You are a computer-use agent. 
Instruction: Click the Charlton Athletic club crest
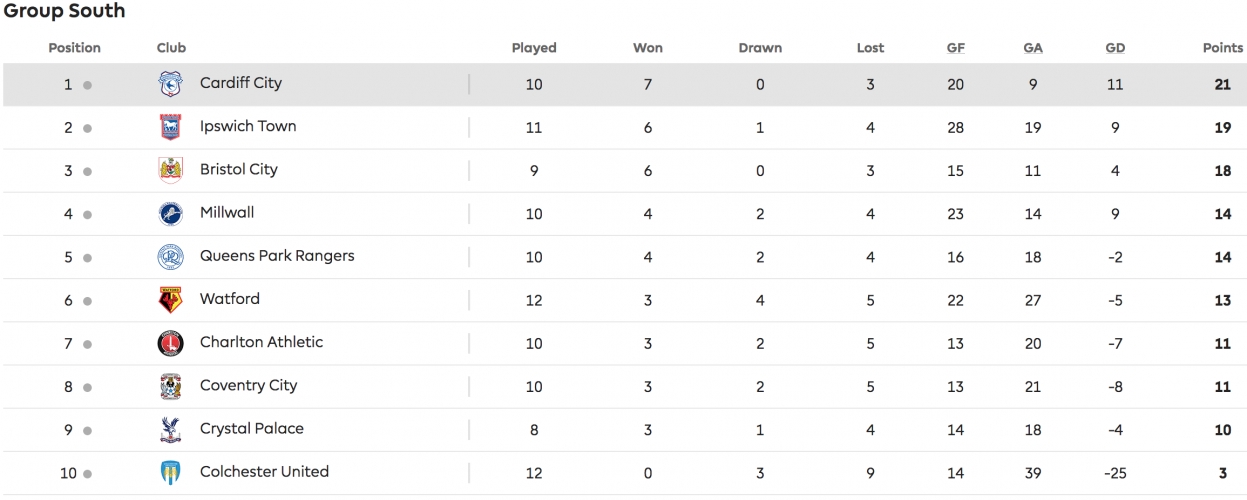(x=171, y=343)
